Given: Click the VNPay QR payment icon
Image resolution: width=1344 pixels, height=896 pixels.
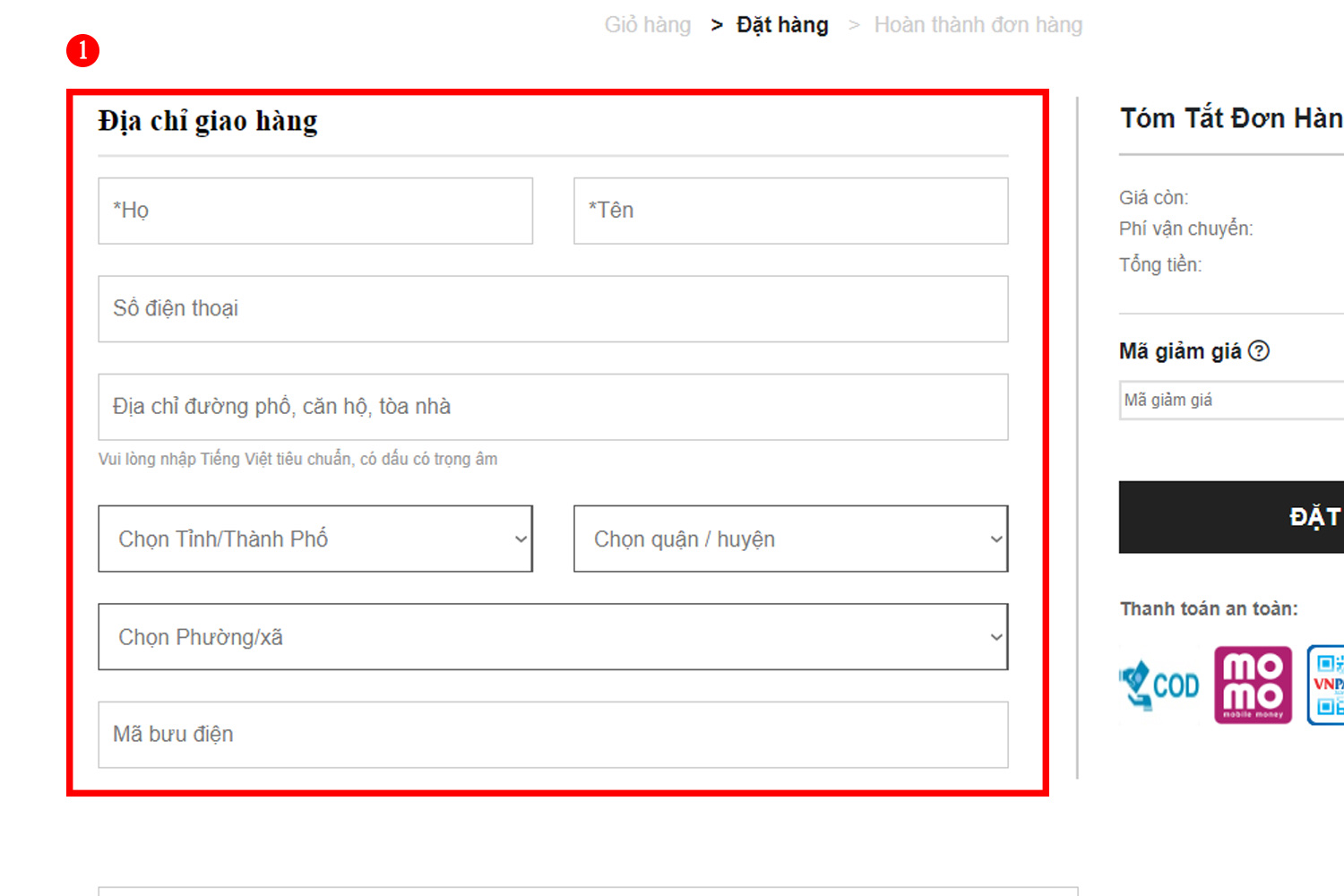Looking at the screenshot, I should [1327, 685].
